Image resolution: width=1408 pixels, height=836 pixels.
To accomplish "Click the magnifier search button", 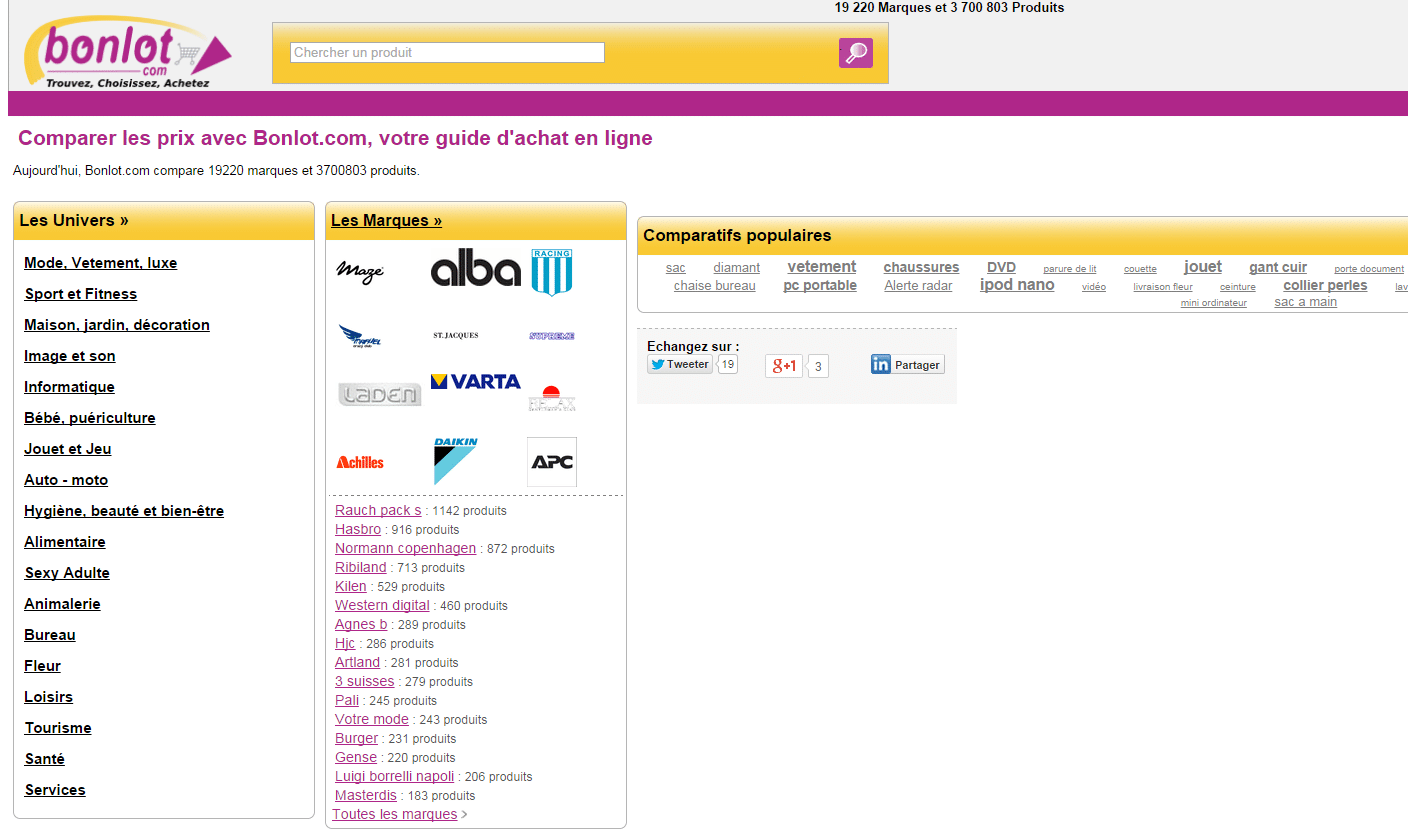I will pyautogui.click(x=855, y=53).
